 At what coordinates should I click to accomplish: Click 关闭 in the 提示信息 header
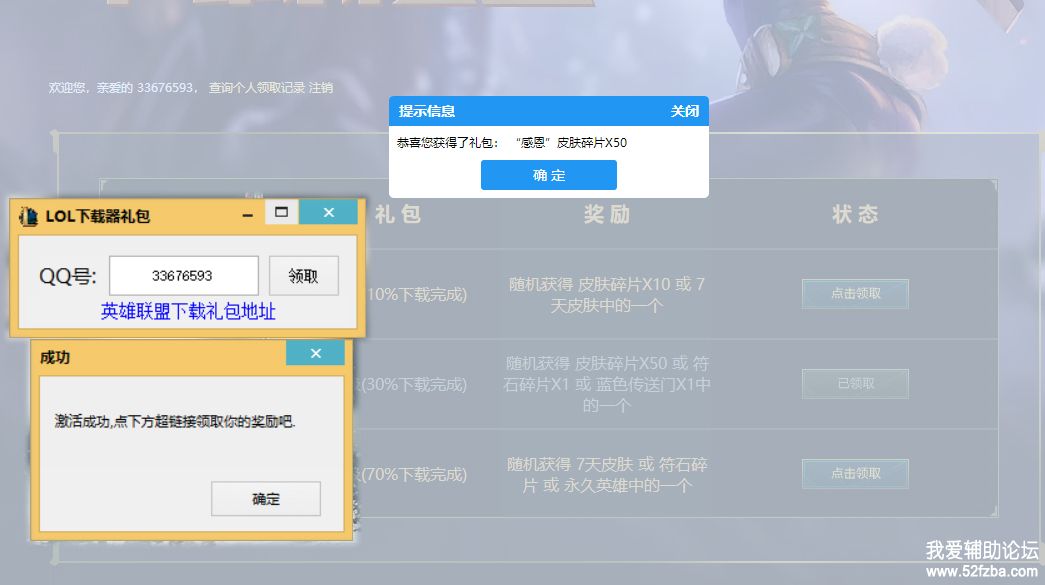pos(684,111)
